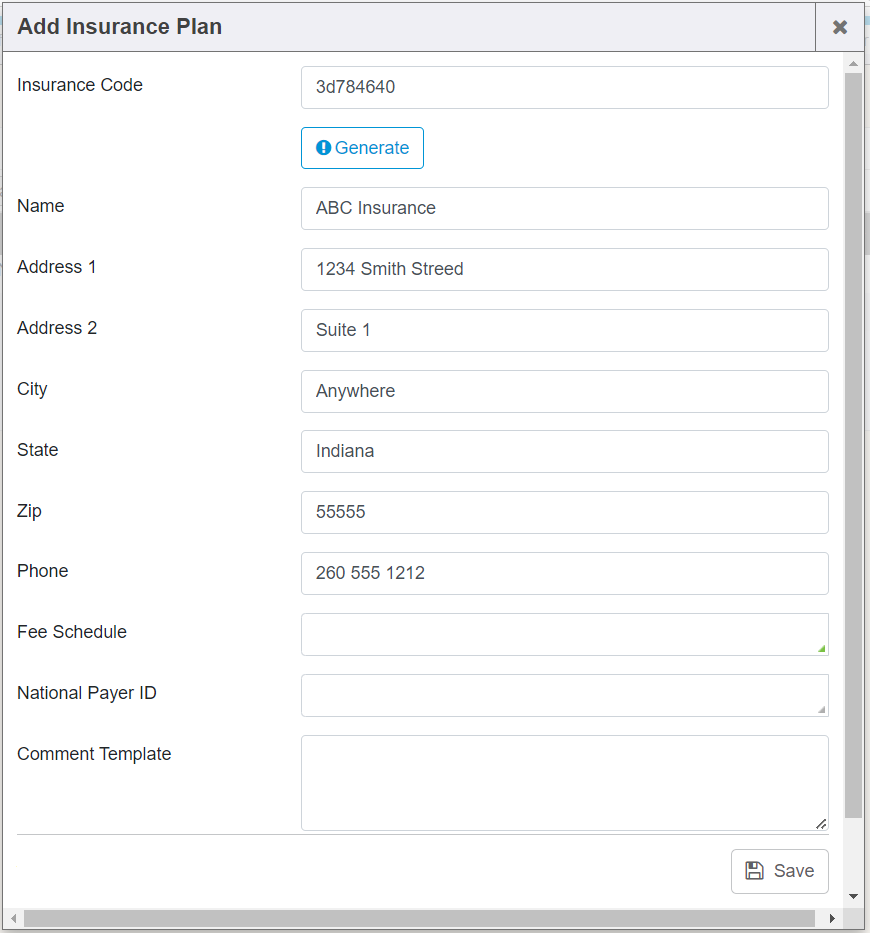Click the Insurance Code input field
870x933 pixels.
(564, 87)
